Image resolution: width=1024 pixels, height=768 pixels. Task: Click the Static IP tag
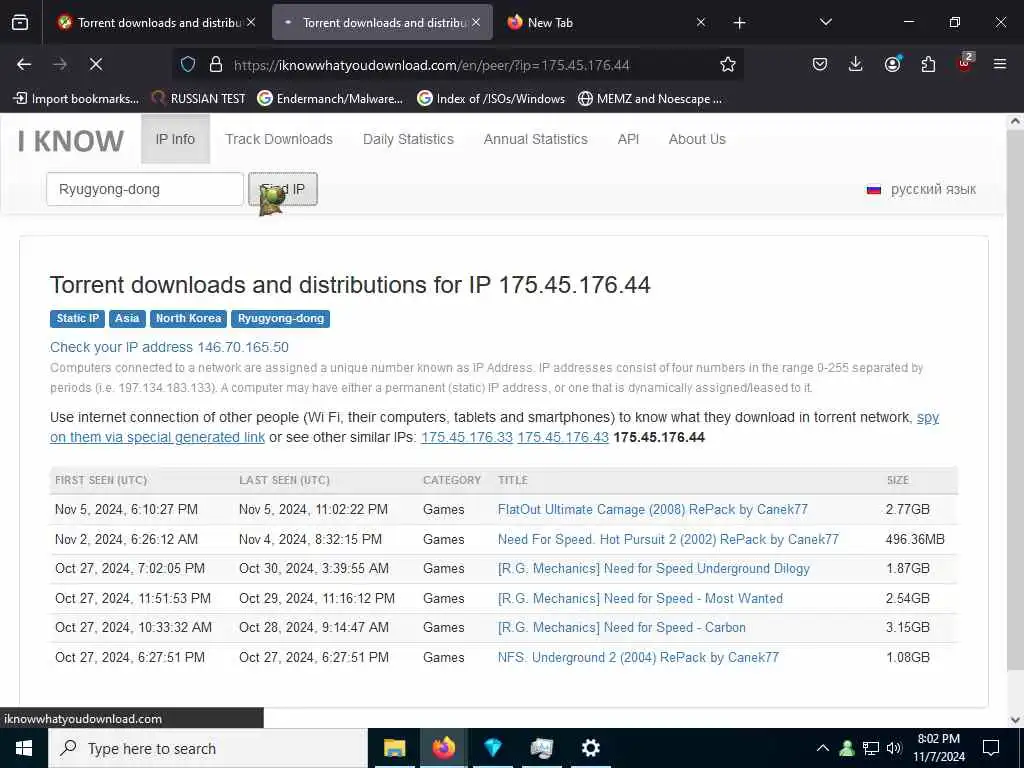click(78, 319)
